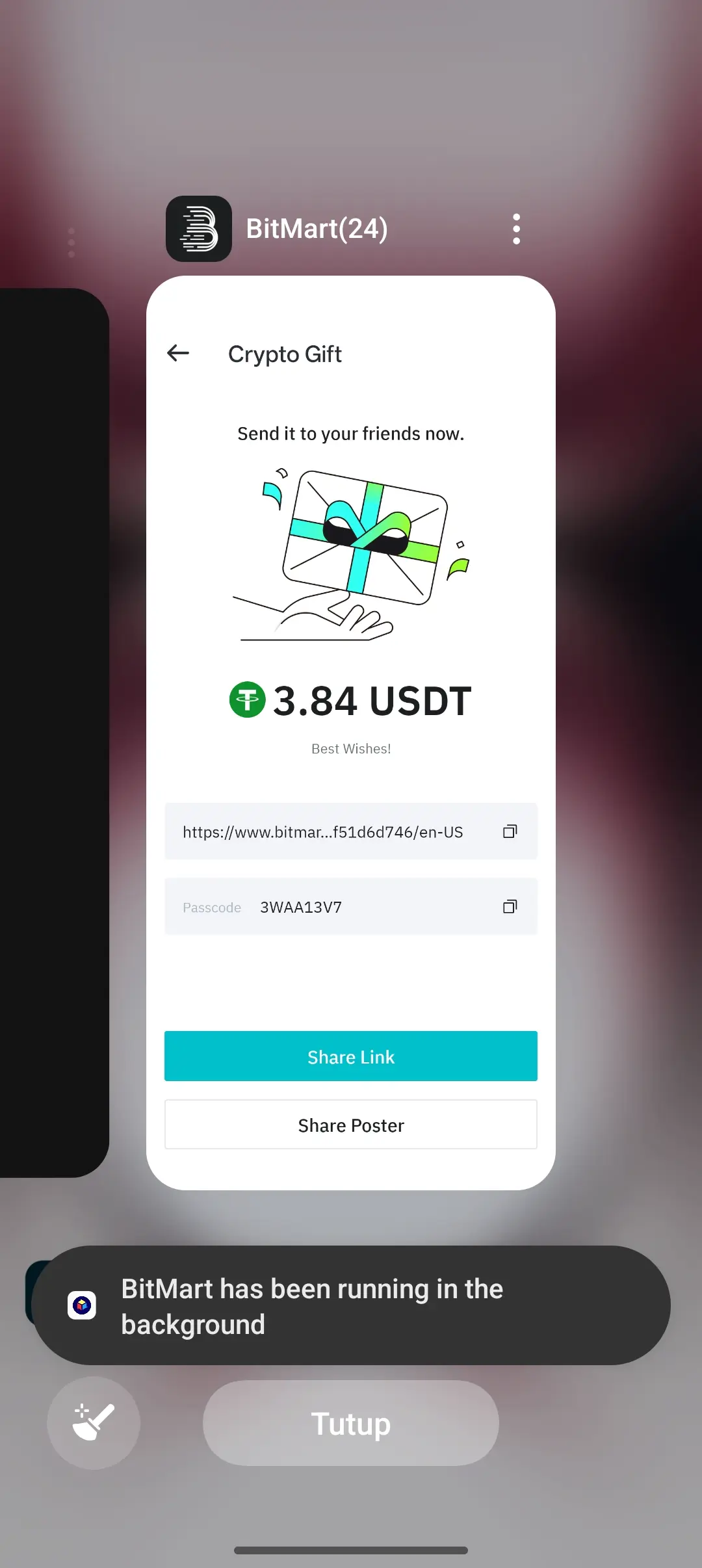Image resolution: width=702 pixels, height=1568 pixels.
Task: Click the Share Link button
Action: pos(351,1056)
